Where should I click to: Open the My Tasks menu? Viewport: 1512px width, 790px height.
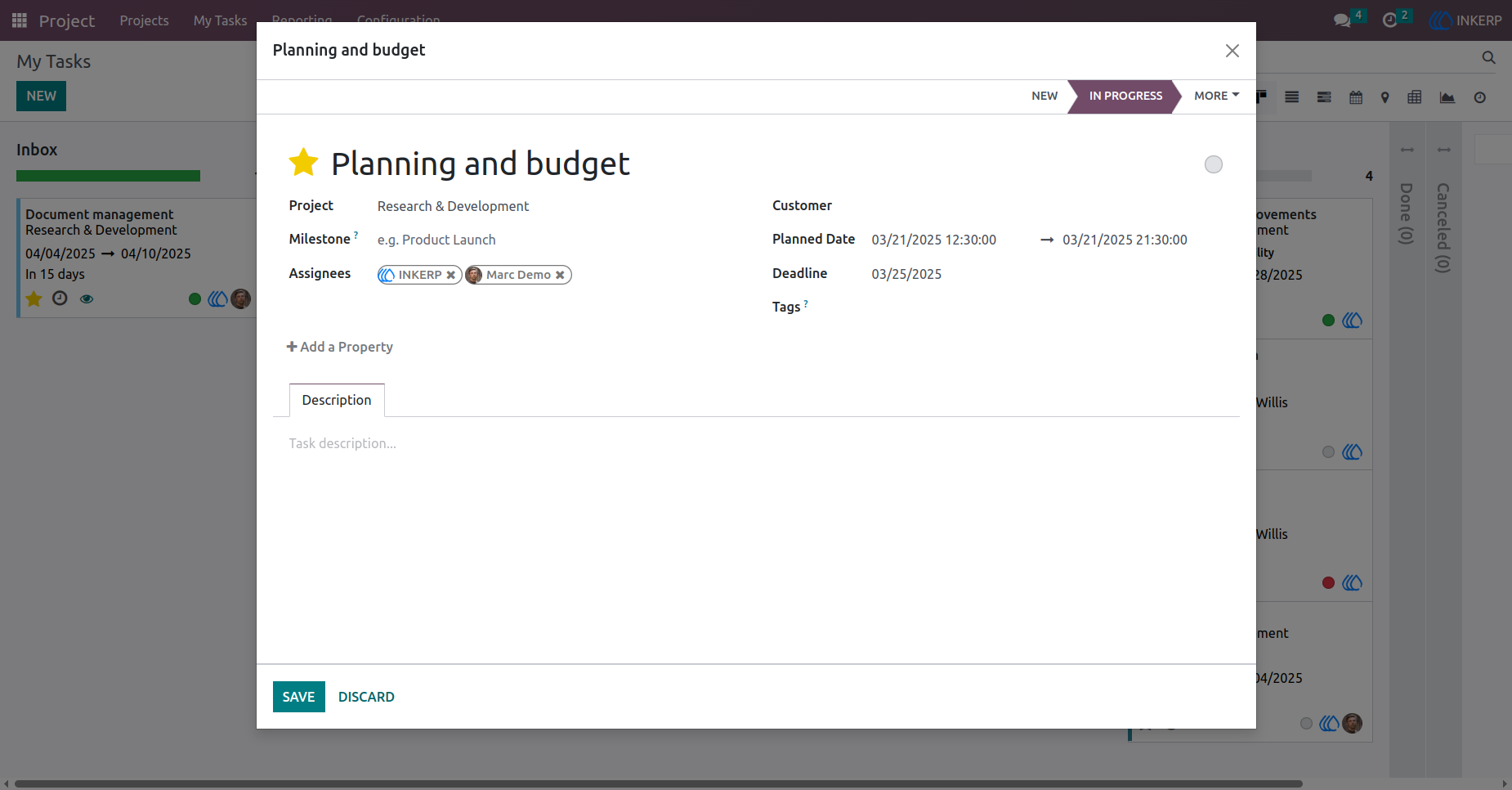(x=220, y=20)
